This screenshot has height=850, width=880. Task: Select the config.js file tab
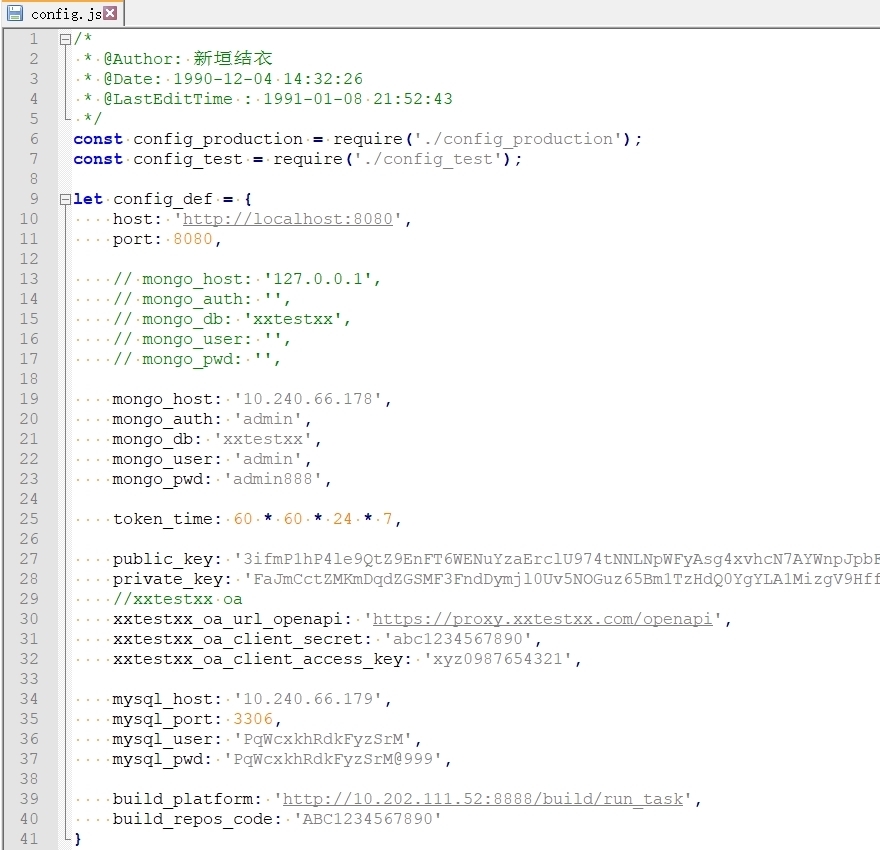(63, 13)
